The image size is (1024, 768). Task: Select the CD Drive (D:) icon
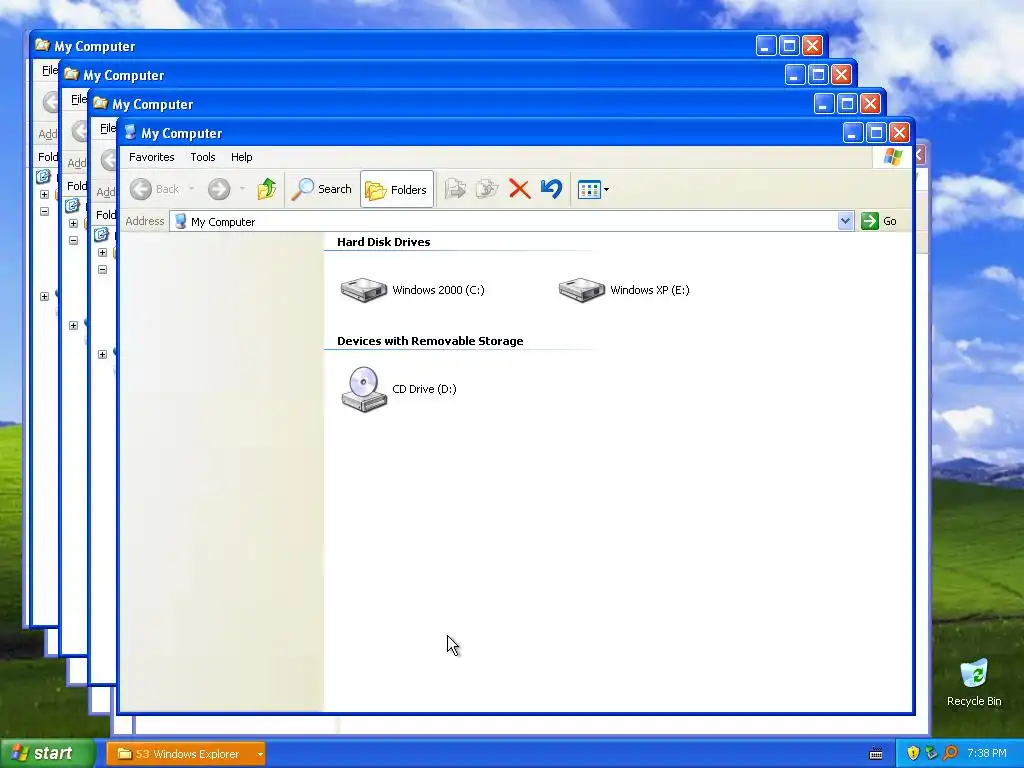(364, 389)
